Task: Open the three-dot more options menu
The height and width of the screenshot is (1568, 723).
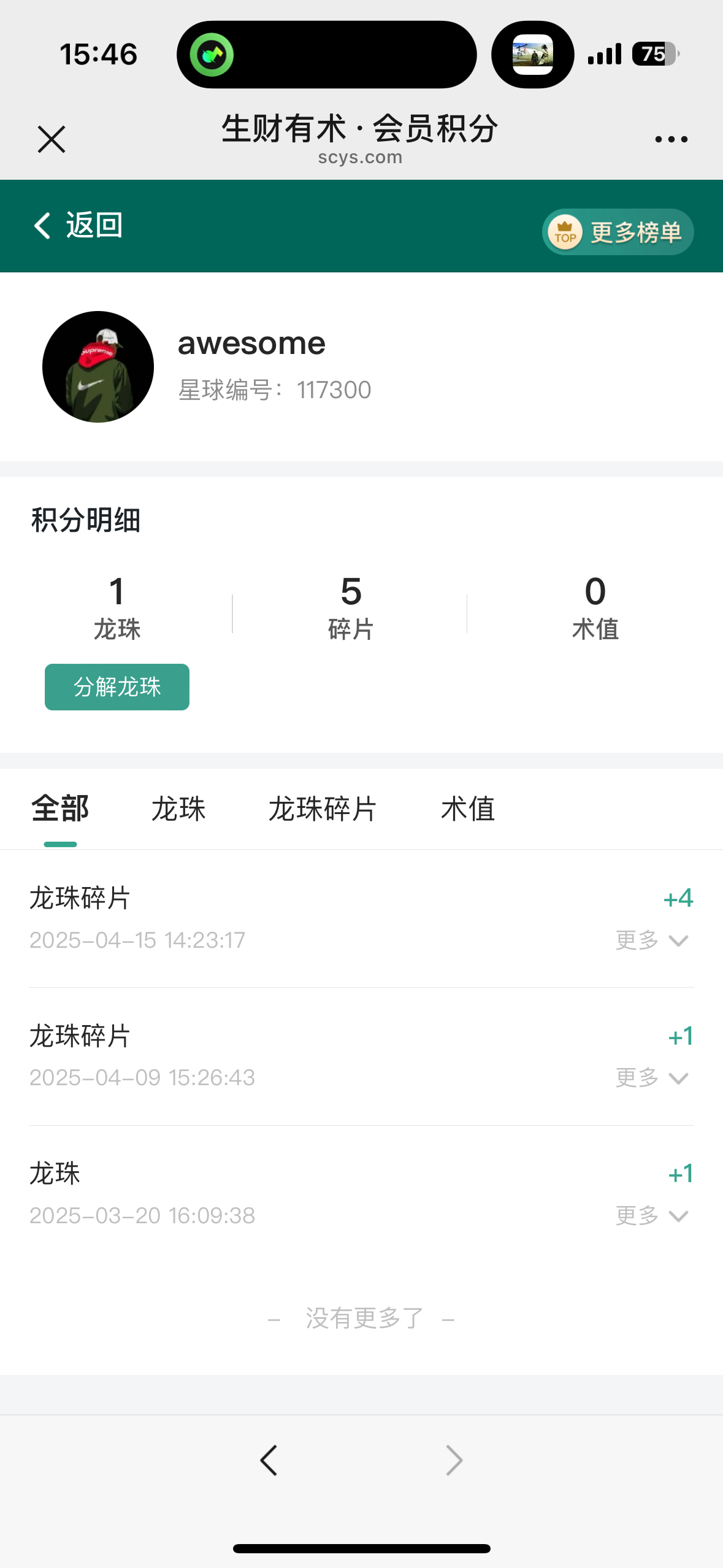Action: [x=671, y=139]
